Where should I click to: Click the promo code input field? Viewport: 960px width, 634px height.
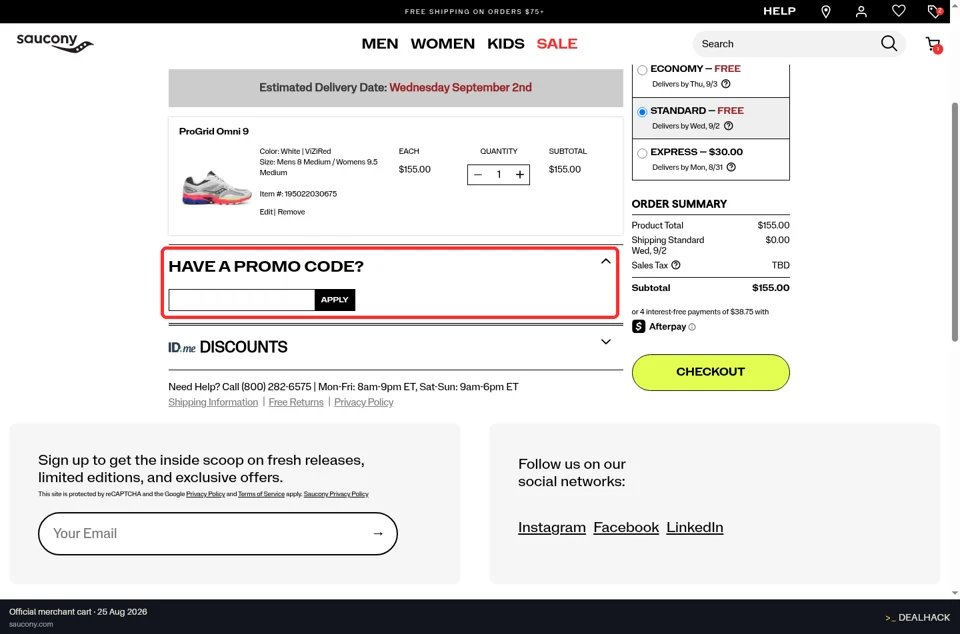[242, 300]
